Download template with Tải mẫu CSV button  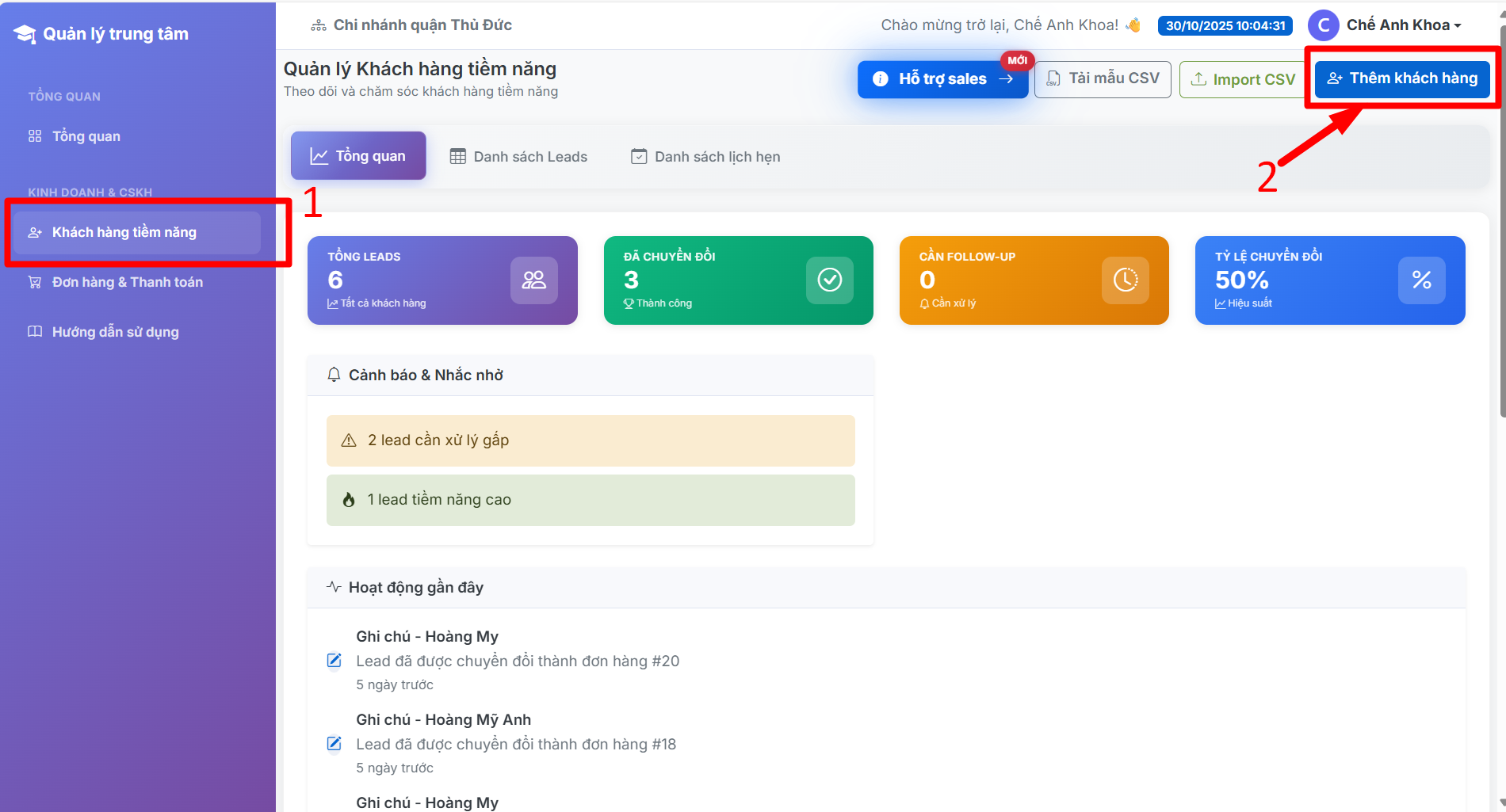point(1103,78)
